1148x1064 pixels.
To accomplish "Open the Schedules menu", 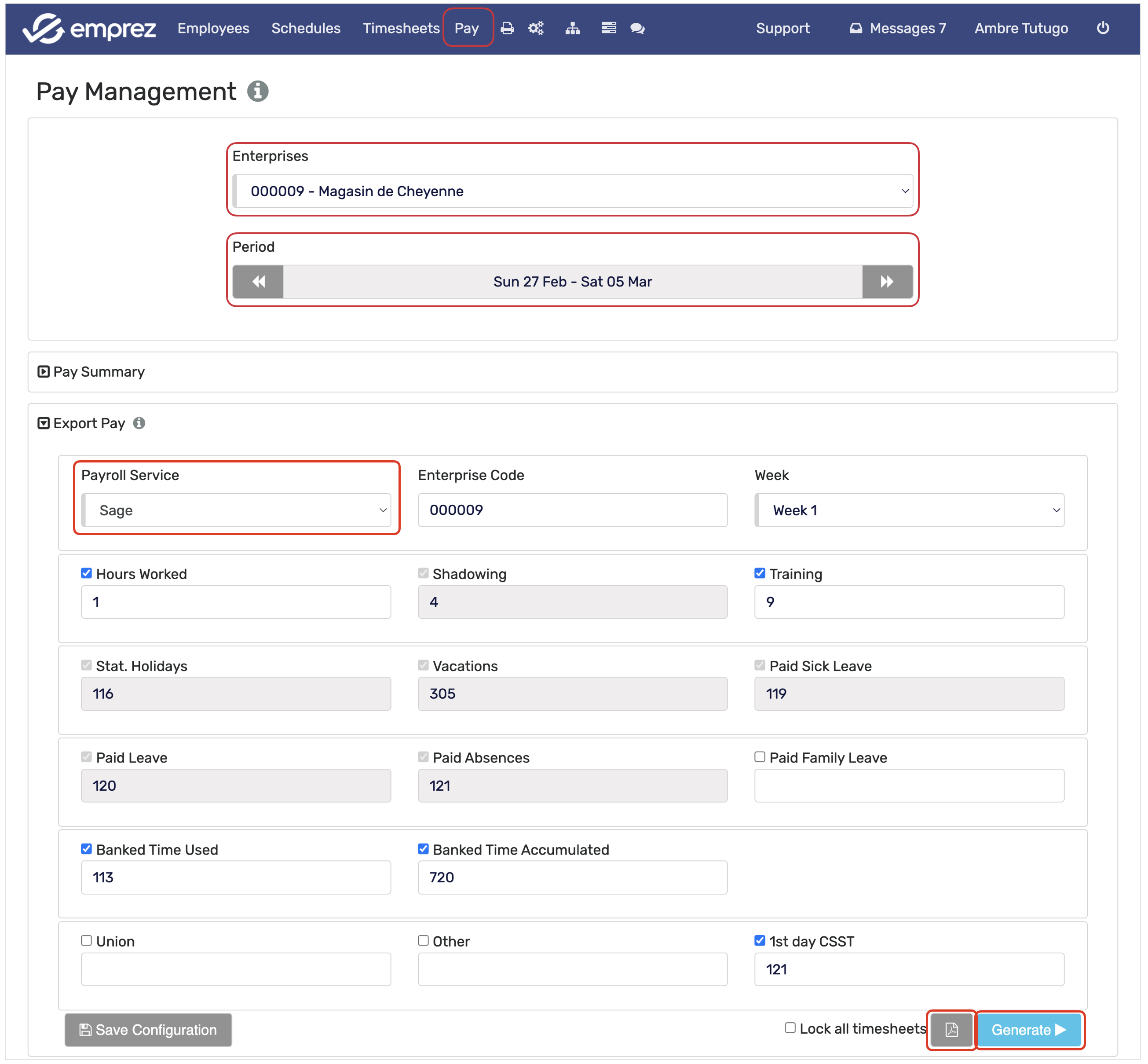I will point(306,28).
